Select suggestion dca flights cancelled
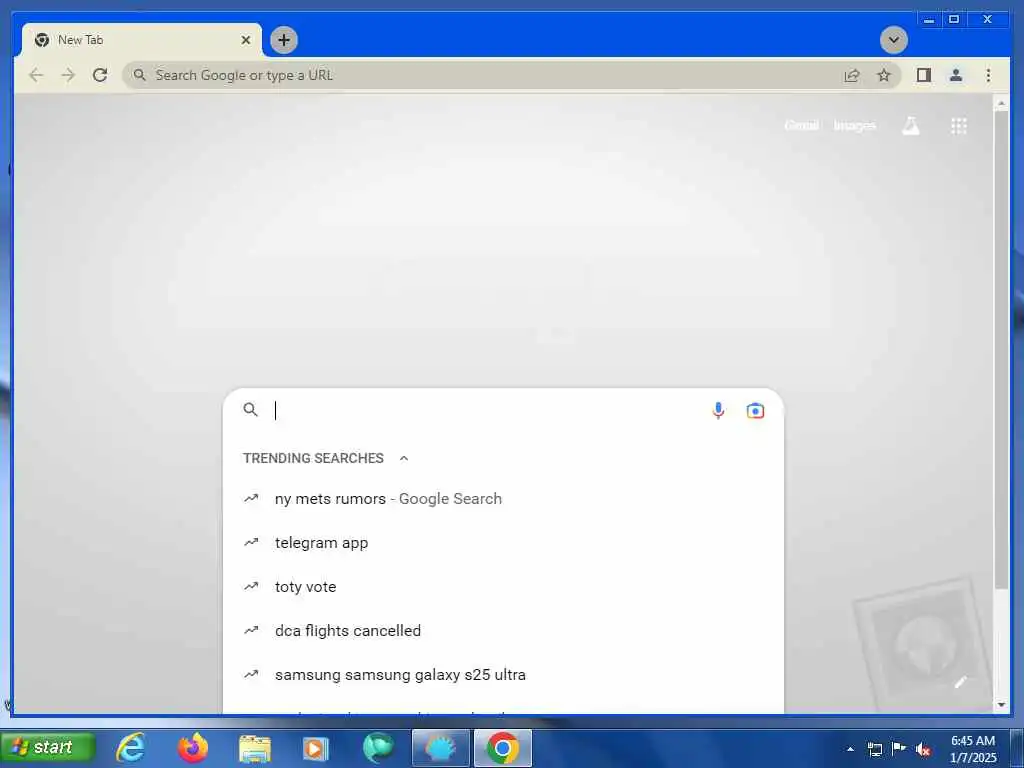The image size is (1024, 768). [503, 630]
